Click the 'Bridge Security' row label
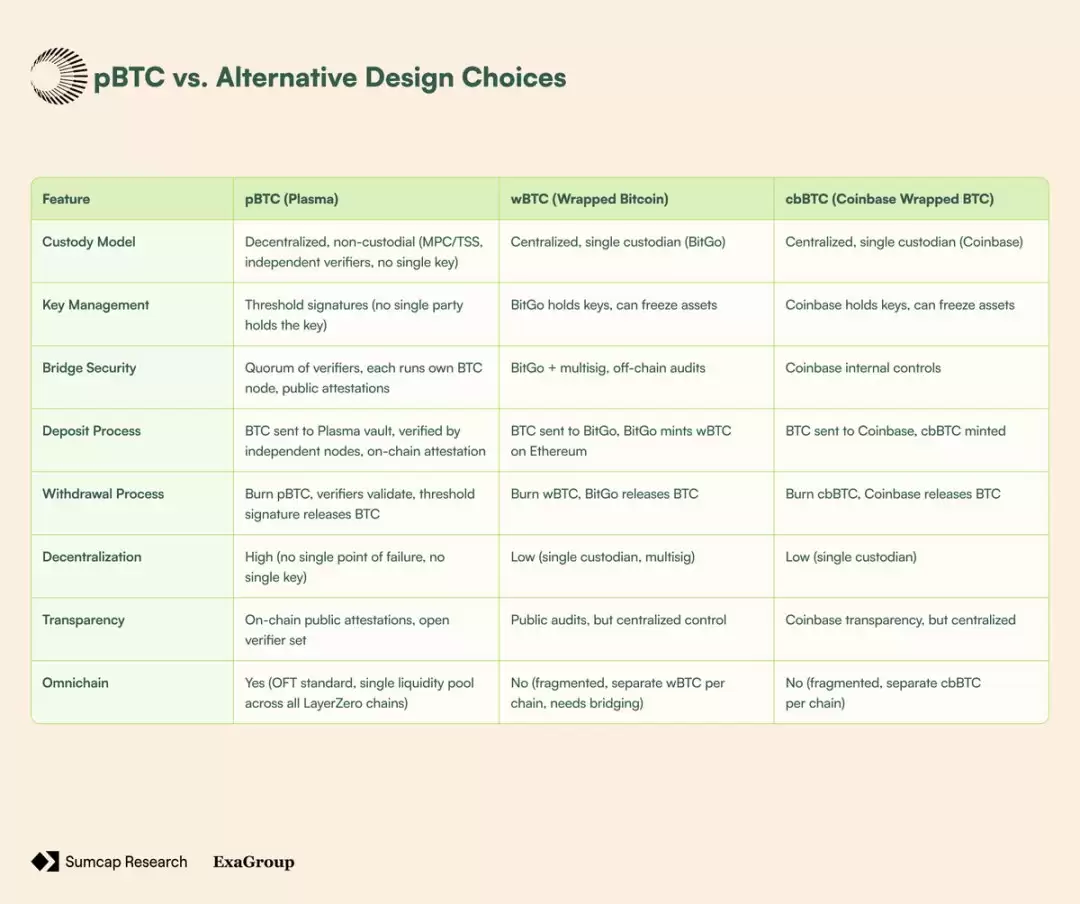Screen dimensions: 1080x904 [89, 368]
